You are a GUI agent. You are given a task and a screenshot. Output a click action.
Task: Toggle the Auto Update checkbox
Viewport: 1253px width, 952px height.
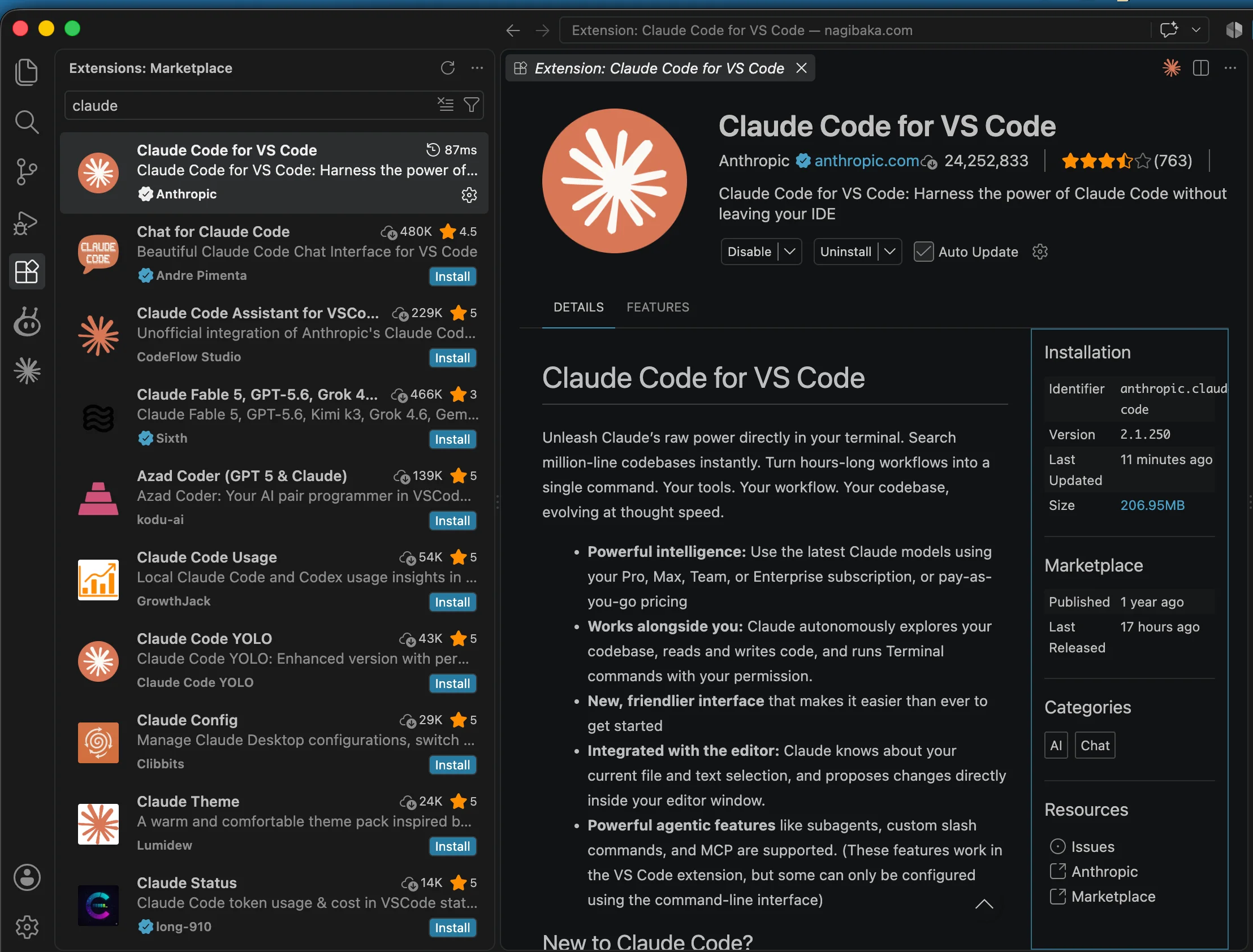(x=924, y=252)
